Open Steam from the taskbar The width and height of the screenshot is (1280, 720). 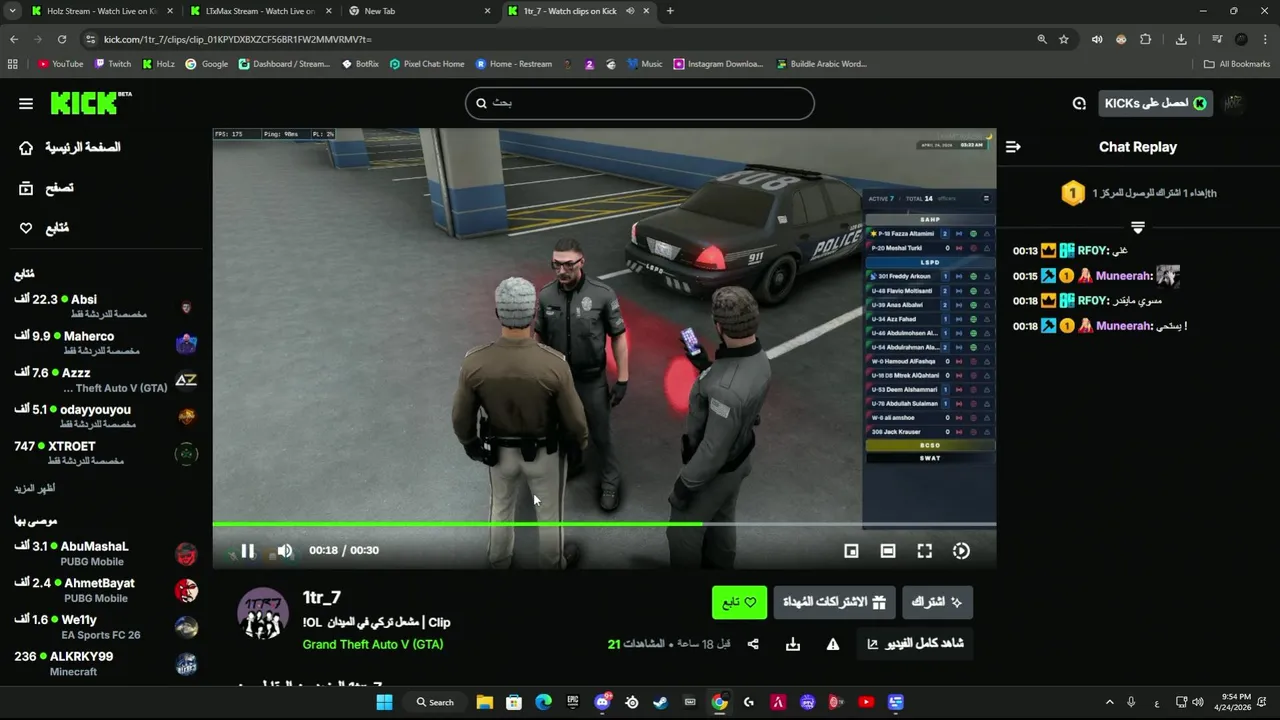point(660,702)
